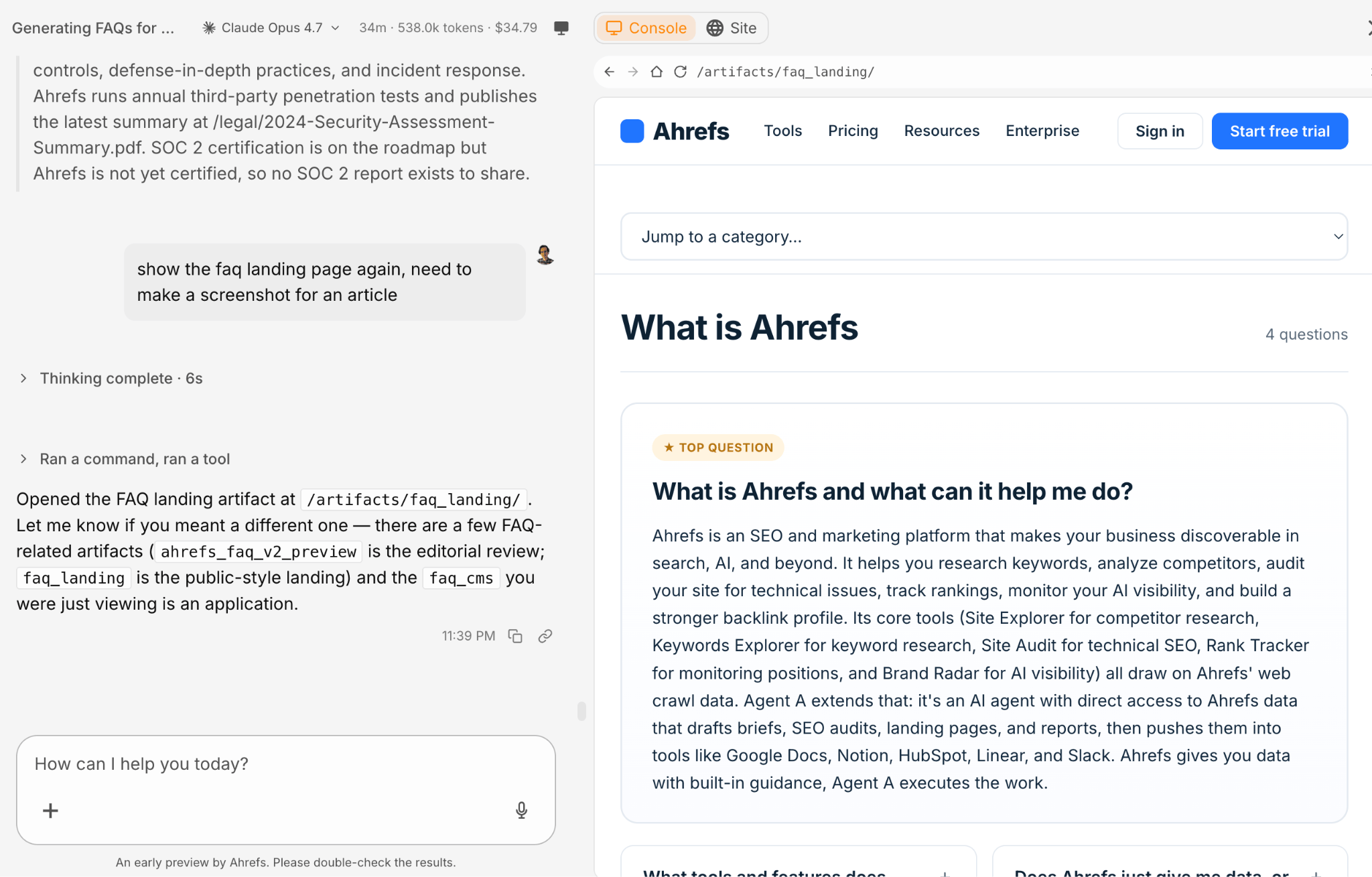Expand Thinking complete section
This screenshot has width=1372, height=877.
coord(111,379)
